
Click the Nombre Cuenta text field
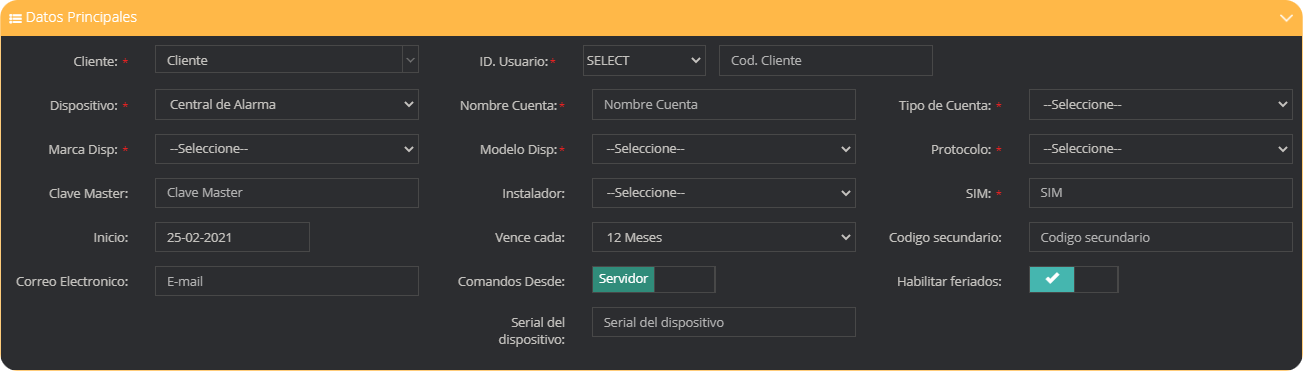point(724,104)
